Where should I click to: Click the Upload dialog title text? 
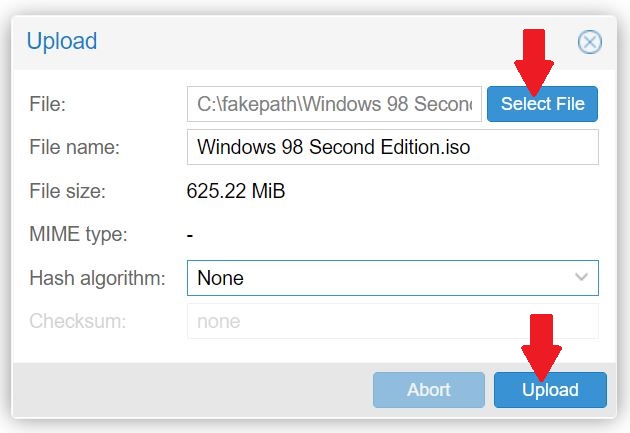62,41
